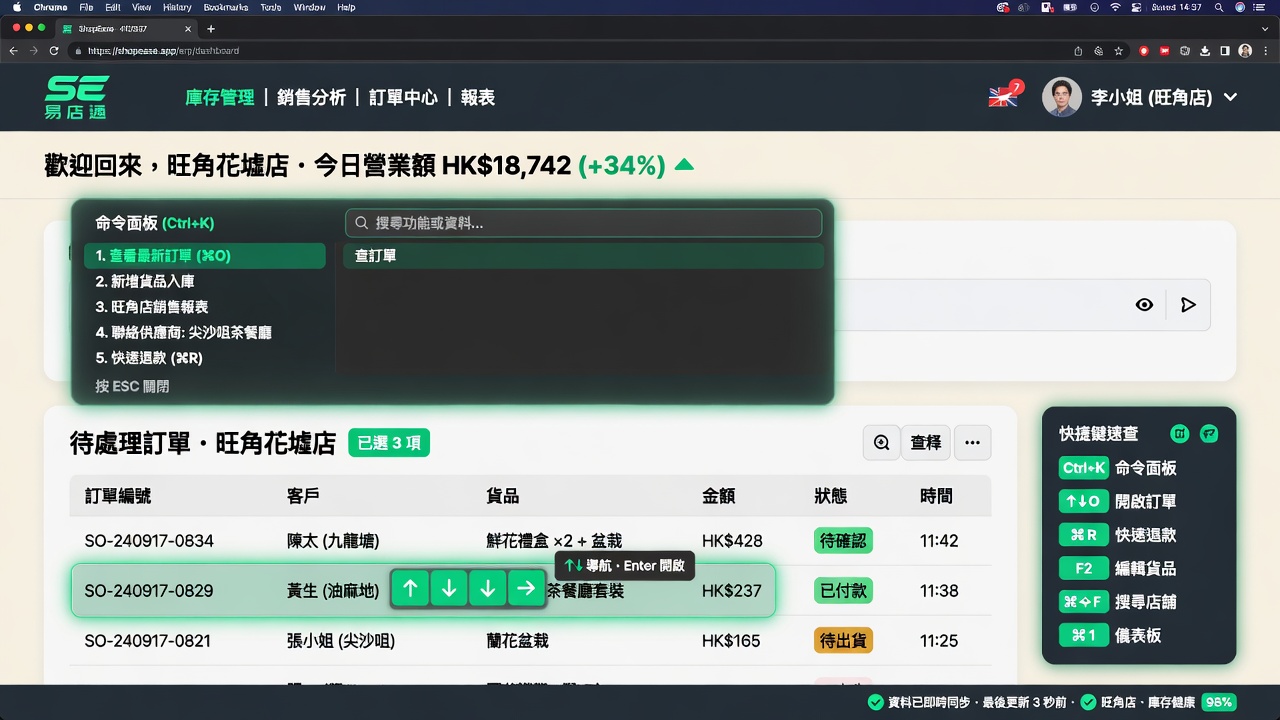Click the 98% stock health indicator
The height and width of the screenshot is (720, 1280).
pyautogui.click(x=1218, y=702)
